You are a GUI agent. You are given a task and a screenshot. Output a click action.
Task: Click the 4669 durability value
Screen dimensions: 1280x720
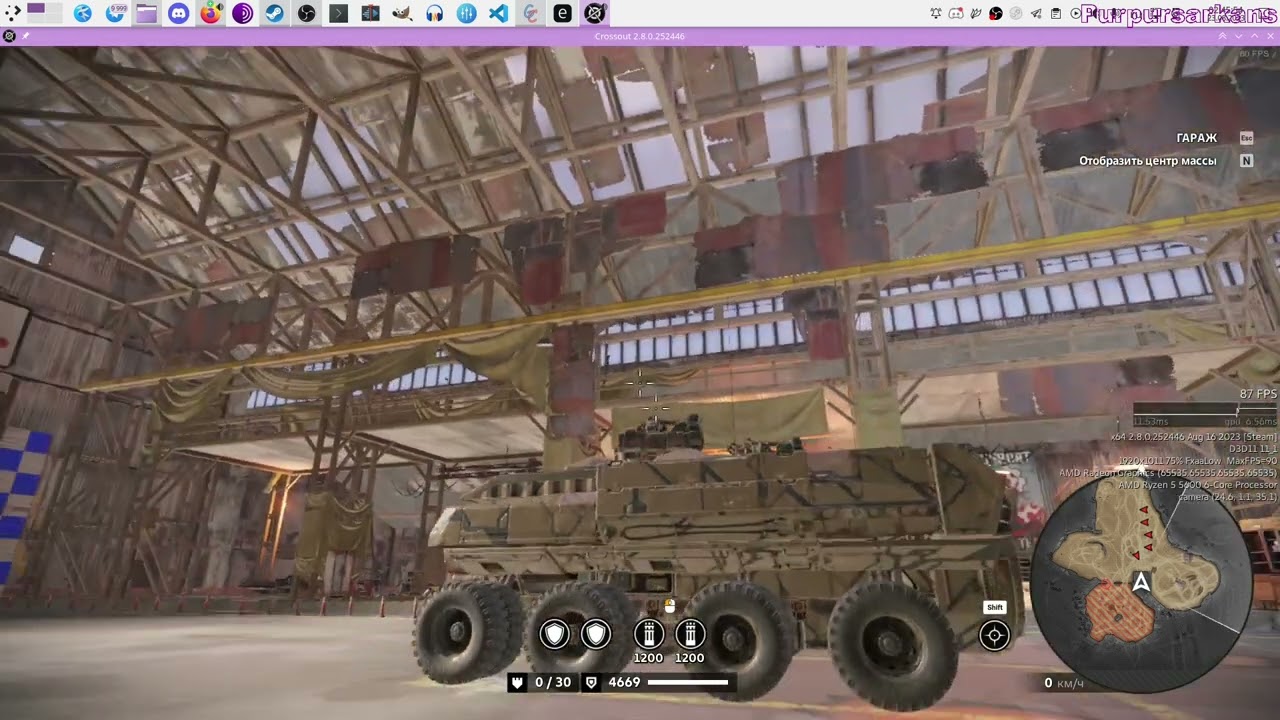coord(624,682)
